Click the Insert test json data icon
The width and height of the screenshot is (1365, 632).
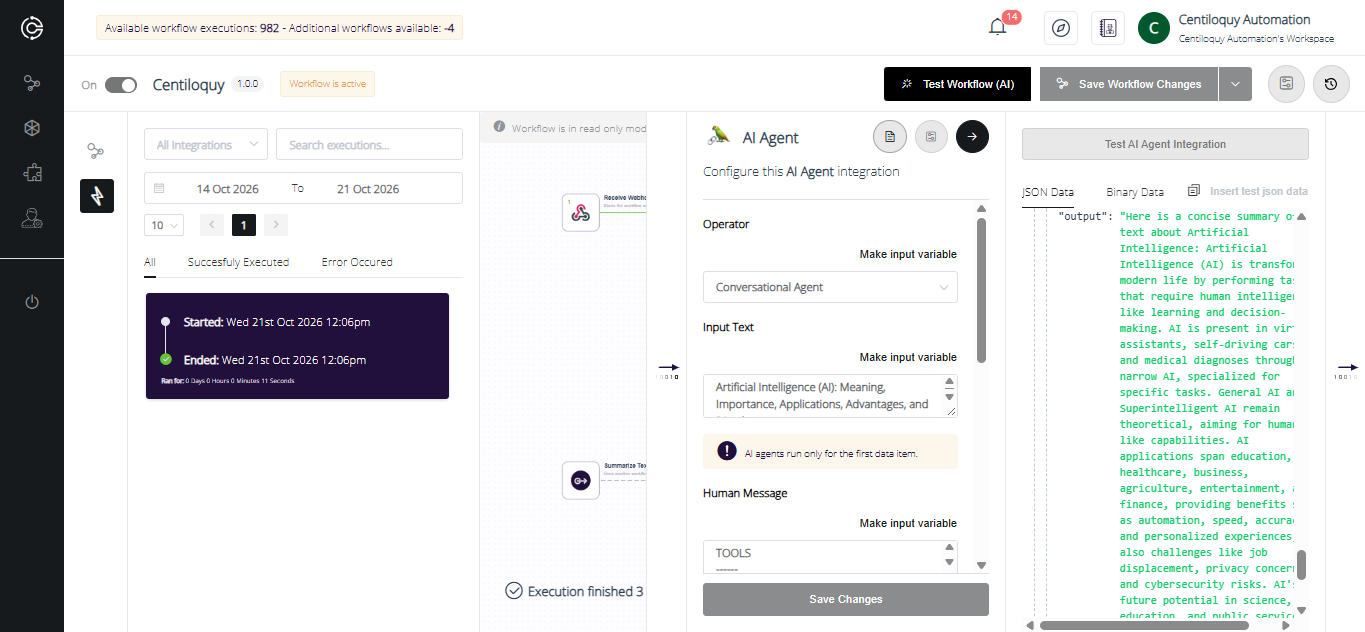[x=1193, y=191]
